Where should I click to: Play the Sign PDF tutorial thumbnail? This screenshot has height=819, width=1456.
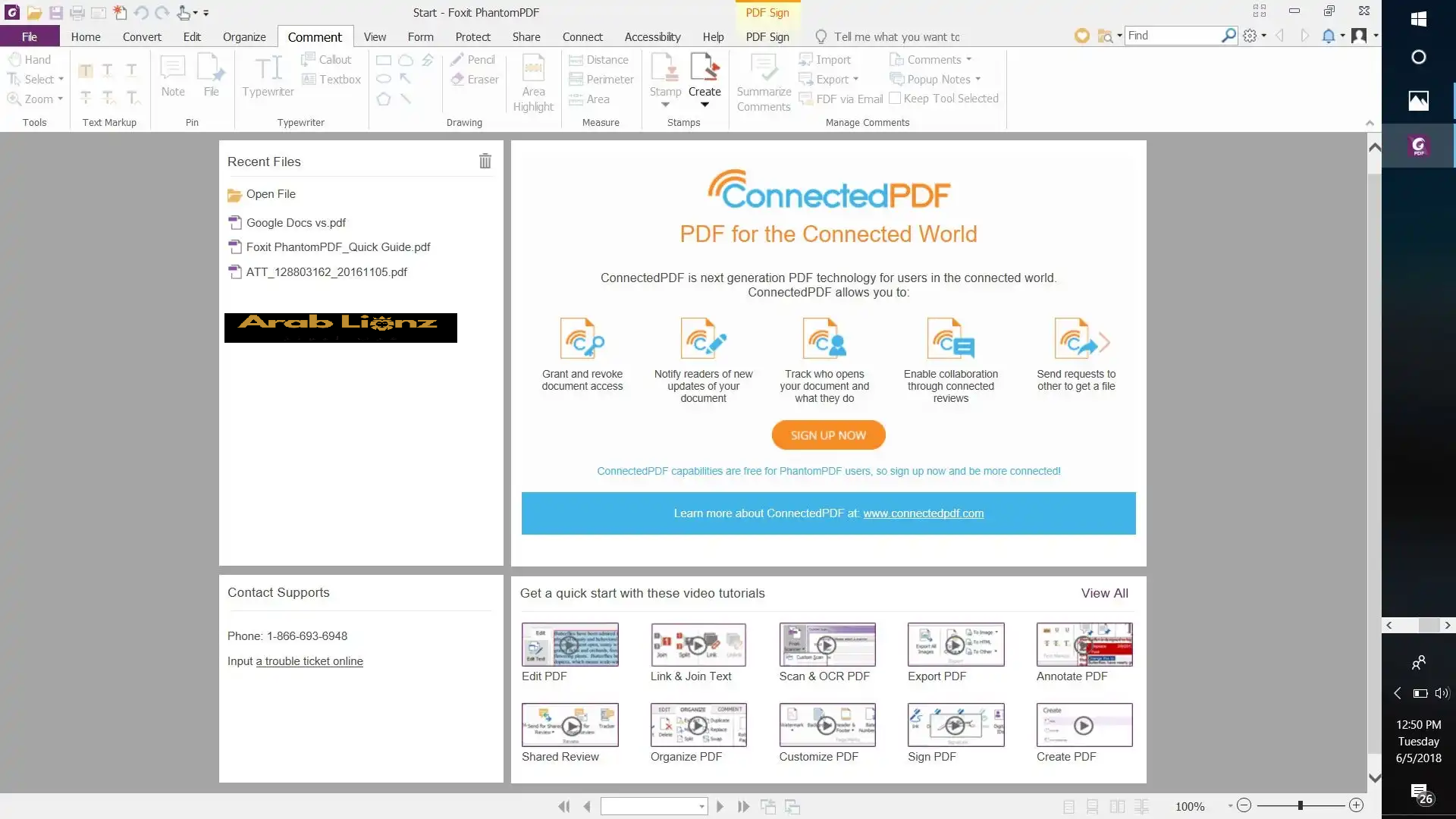[955, 725]
